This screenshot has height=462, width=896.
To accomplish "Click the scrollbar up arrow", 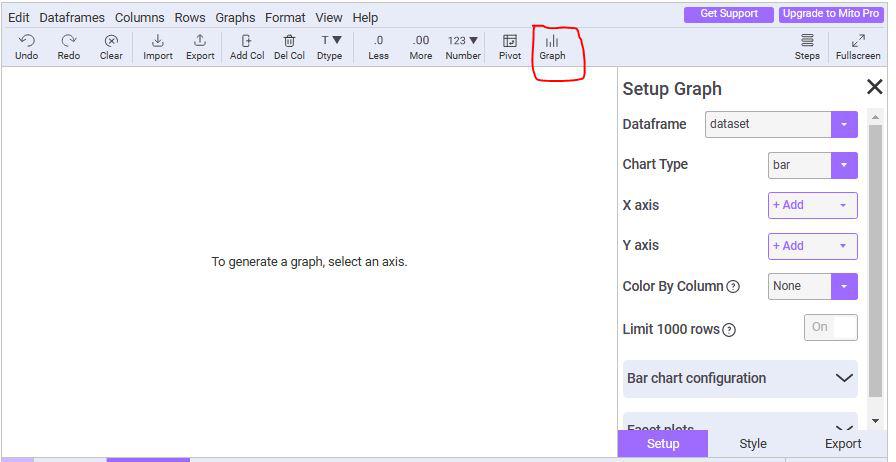I will [875, 117].
